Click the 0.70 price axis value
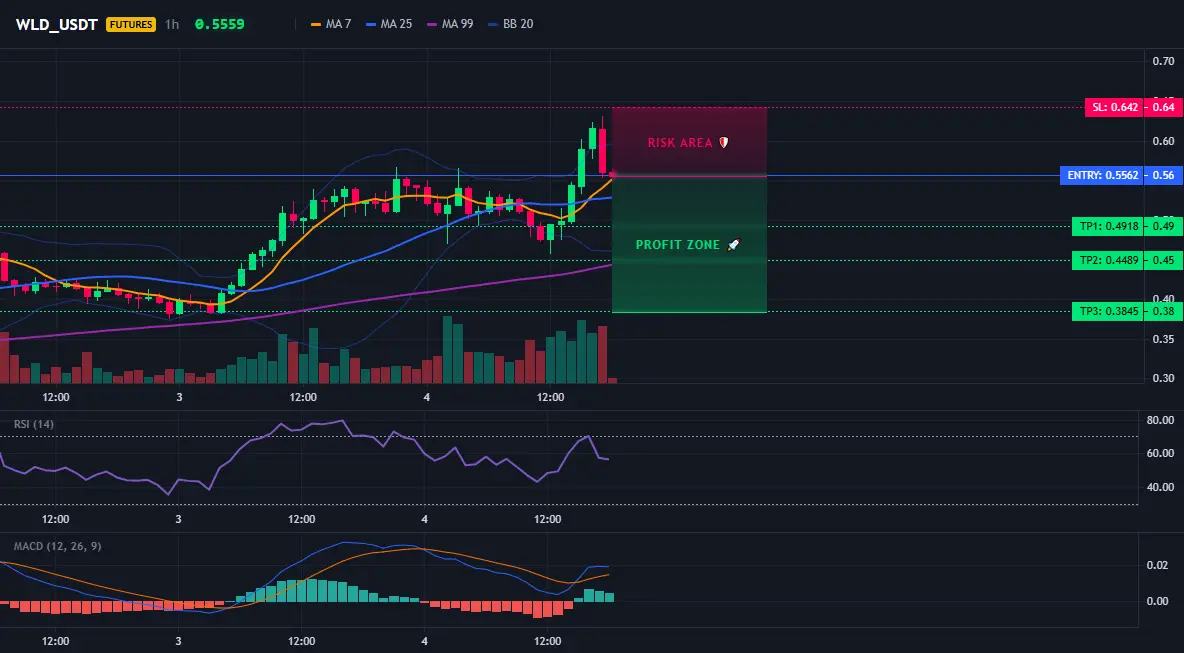Image resolution: width=1184 pixels, height=653 pixels. coord(1163,61)
